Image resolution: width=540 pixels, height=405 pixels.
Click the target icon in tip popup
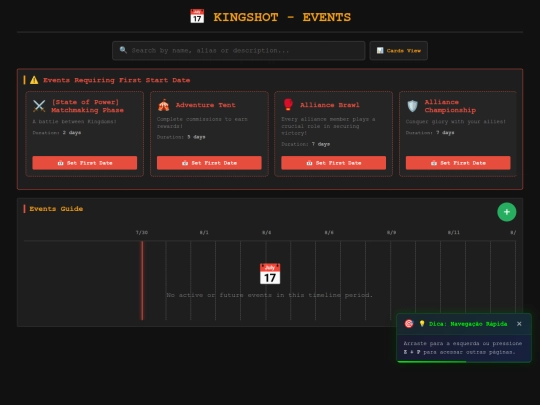coord(409,324)
